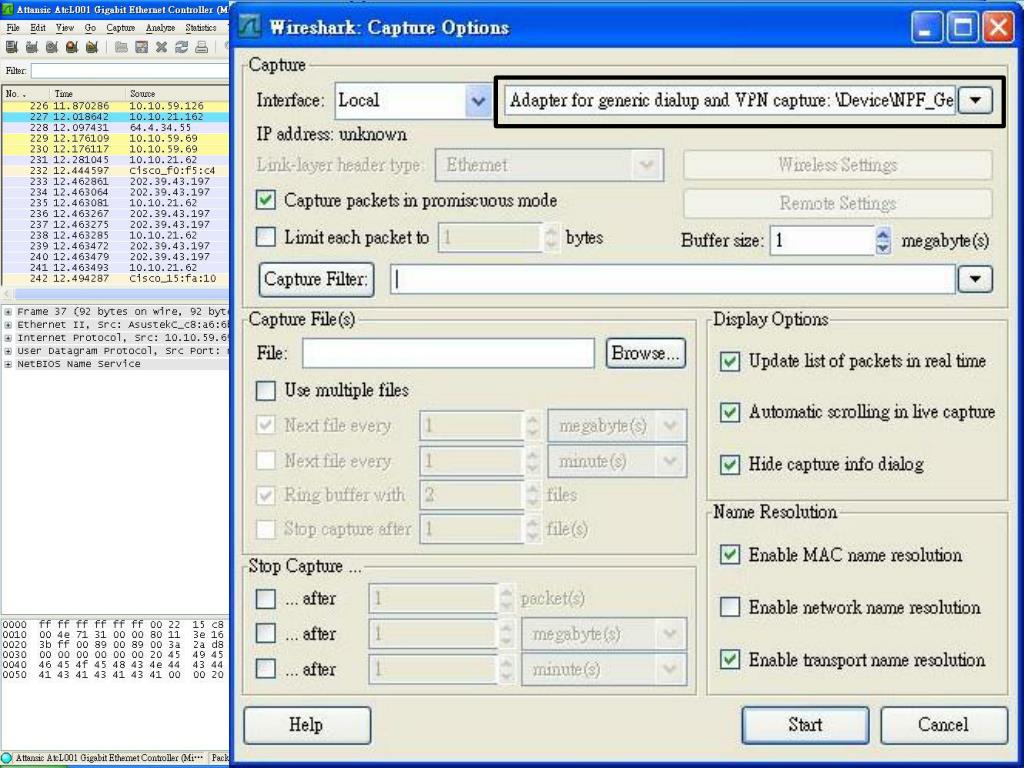
Task: Open the Go menu
Action: [x=90, y=28]
